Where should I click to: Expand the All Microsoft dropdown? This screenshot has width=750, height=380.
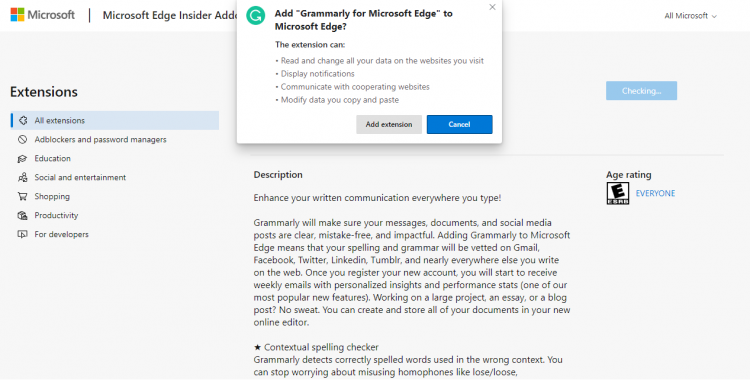[x=690, y=16]
